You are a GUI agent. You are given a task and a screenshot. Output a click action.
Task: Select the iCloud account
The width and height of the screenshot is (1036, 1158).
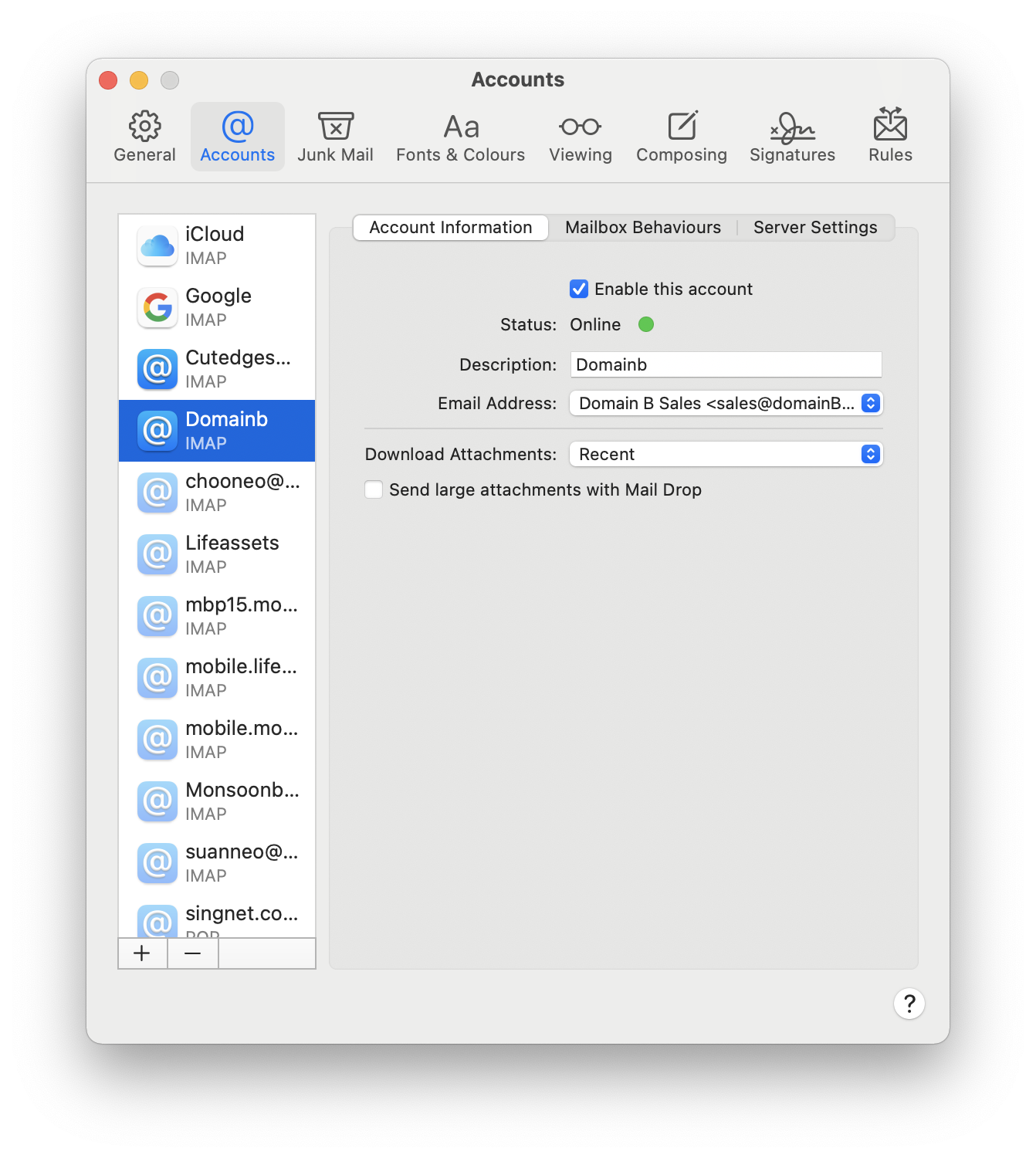pos(217,245)
